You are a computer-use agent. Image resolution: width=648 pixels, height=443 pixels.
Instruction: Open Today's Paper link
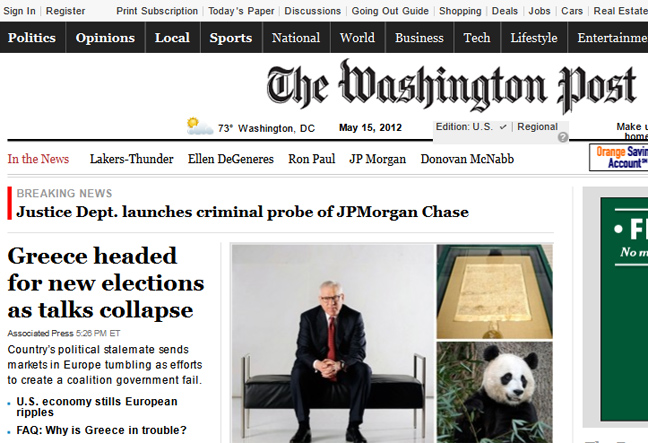tap(241, 11)
